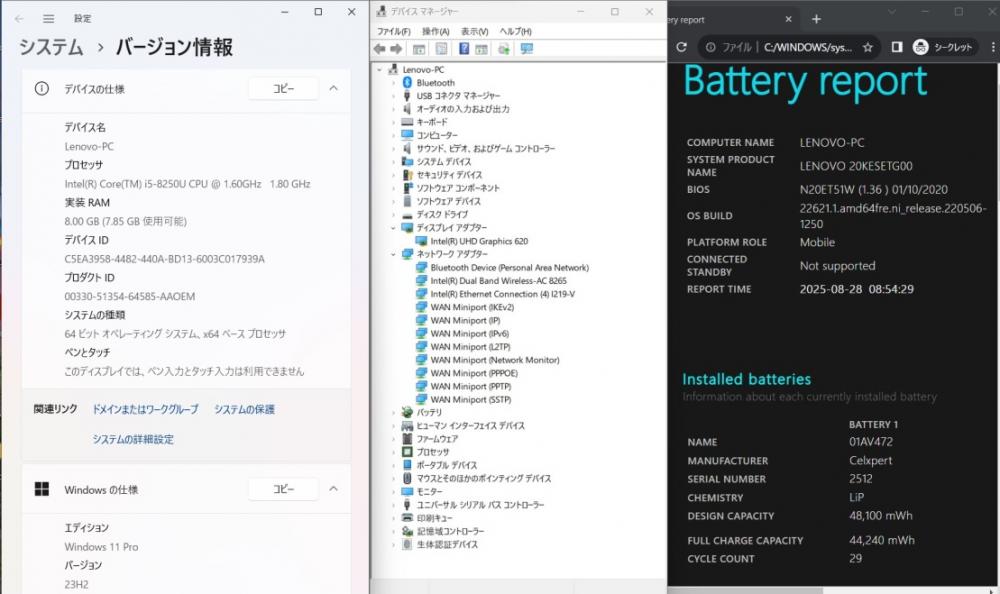Click the forward arrow in Device Manager
Viewport: 1000px width, 594px height.
(x=396, y=49)
